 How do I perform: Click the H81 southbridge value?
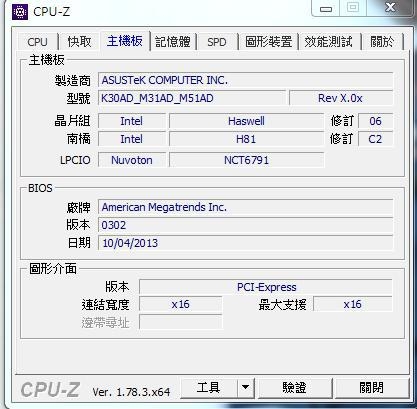(x=246, y=139)
